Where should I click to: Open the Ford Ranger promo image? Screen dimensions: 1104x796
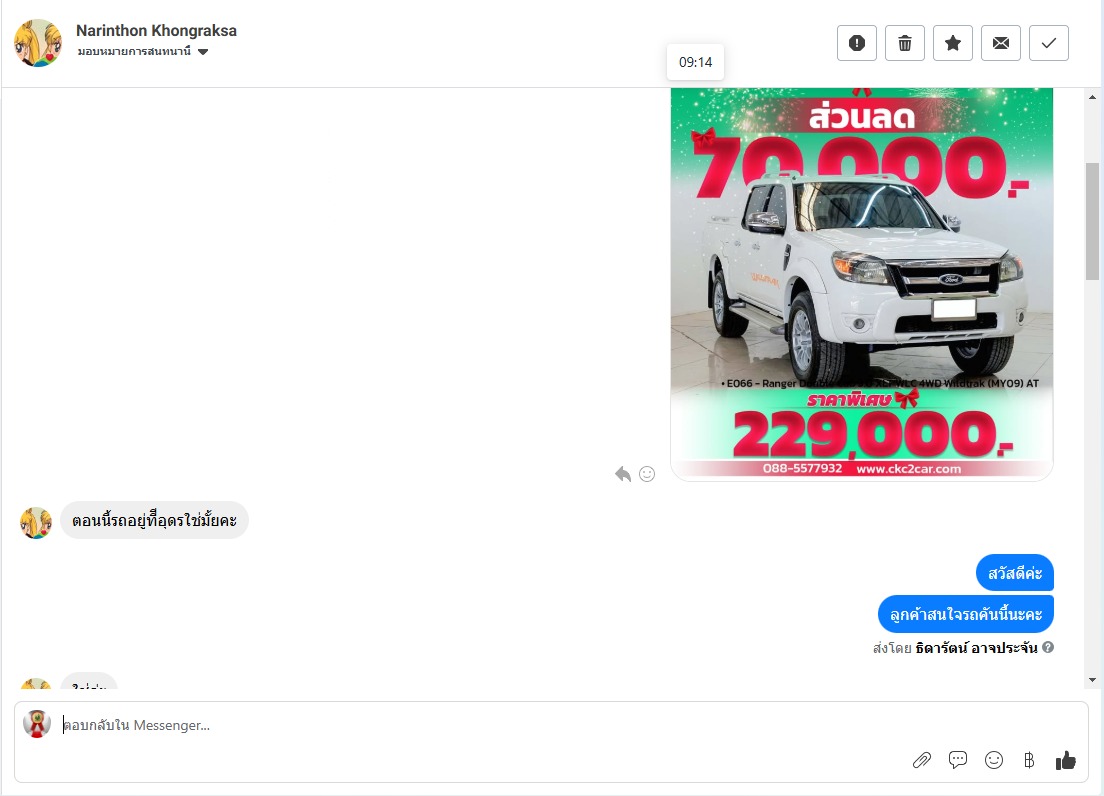pyautogui.click(x=862, y=284)
